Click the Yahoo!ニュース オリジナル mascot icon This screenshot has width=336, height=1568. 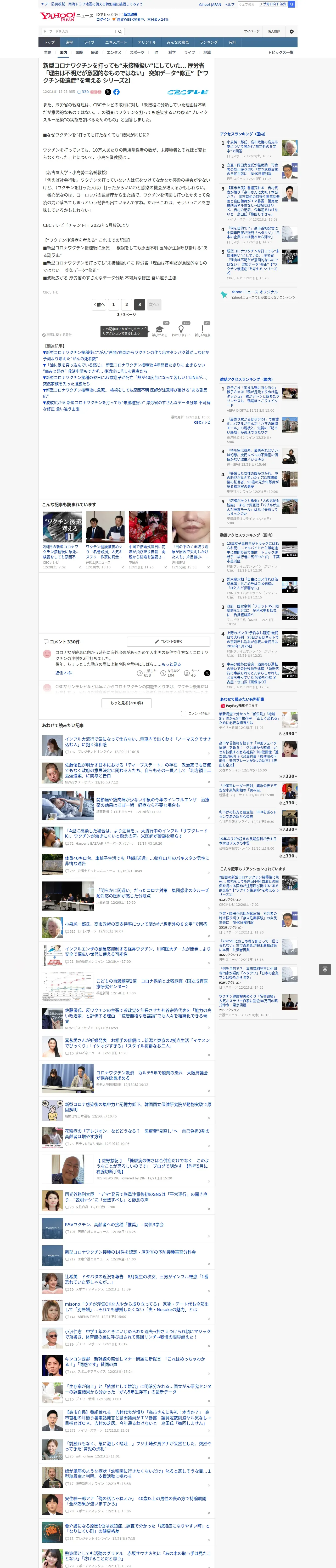tap(224, 295)
